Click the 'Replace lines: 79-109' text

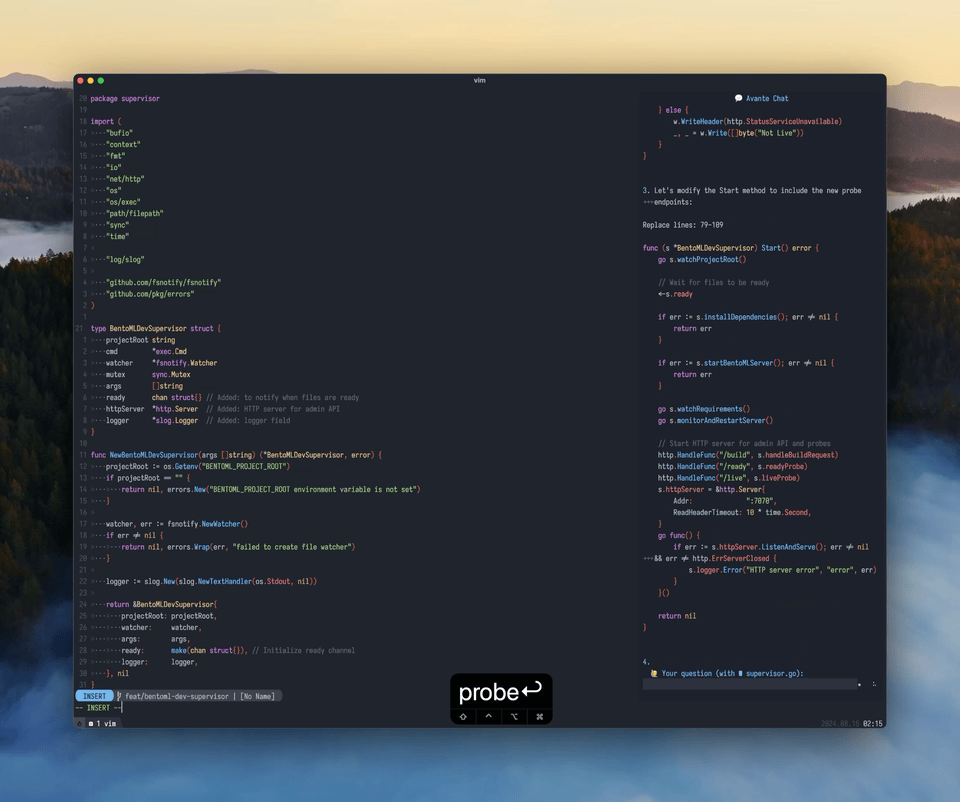[x=682, y=225]
